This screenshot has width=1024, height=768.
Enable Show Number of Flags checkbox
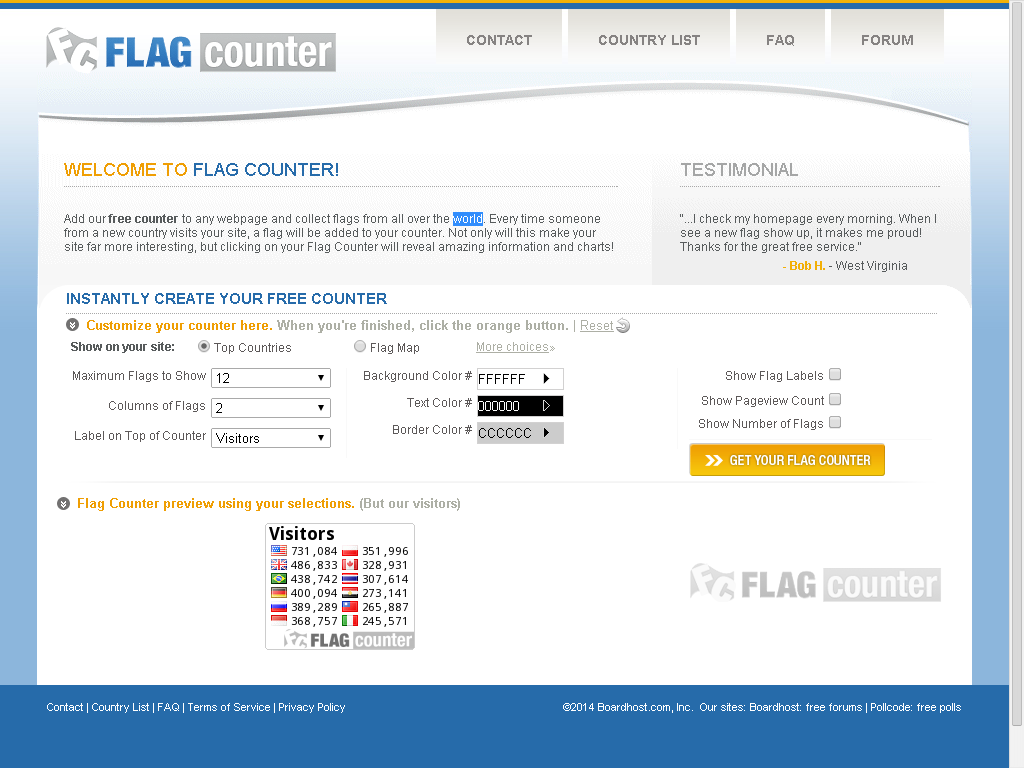pyautogui.click(x=835, y=423)
